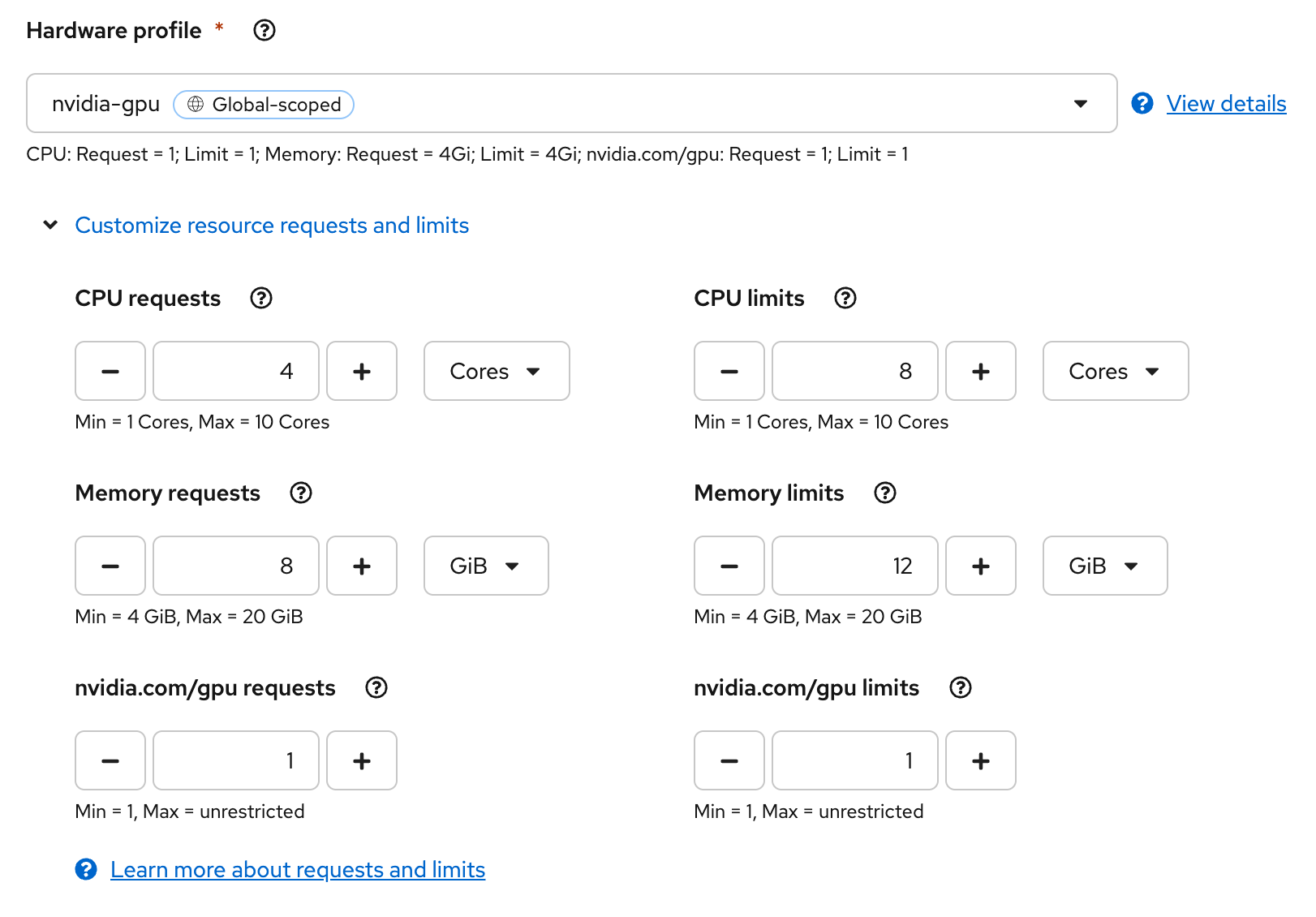Decrease nvidia.com/gpu limits by one
Screen dimensions: 1316x917
click(x=729, y=761)
